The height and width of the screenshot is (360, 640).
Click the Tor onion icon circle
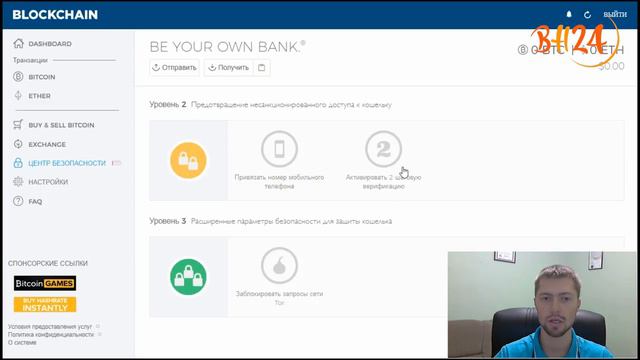tap(280, 265)
